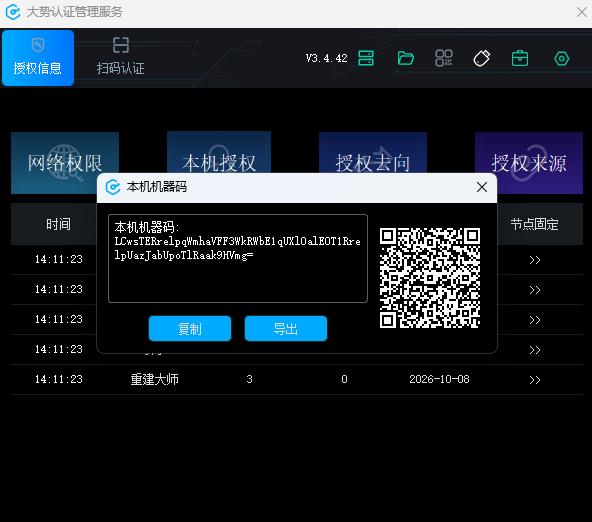Click the server stack icon in toolbar
This screenshot has height=522, width=592.
365,58
